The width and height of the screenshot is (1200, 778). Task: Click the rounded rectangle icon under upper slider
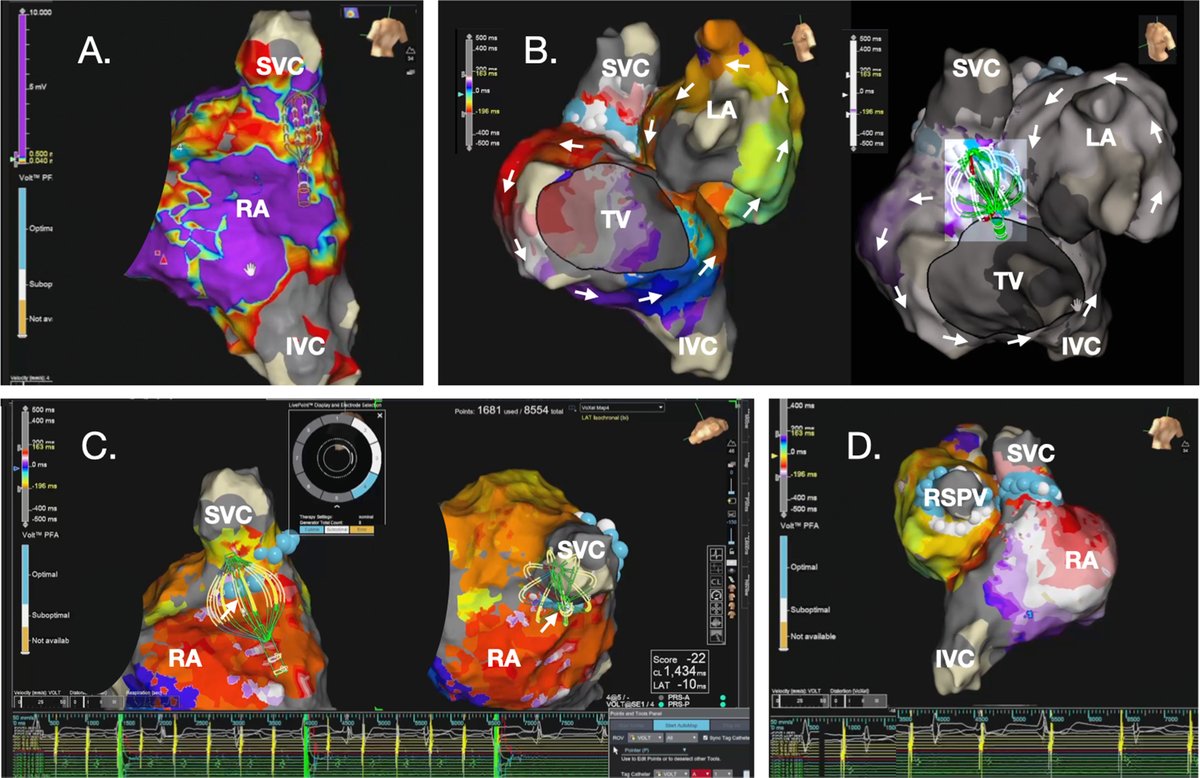pos(732,500)
